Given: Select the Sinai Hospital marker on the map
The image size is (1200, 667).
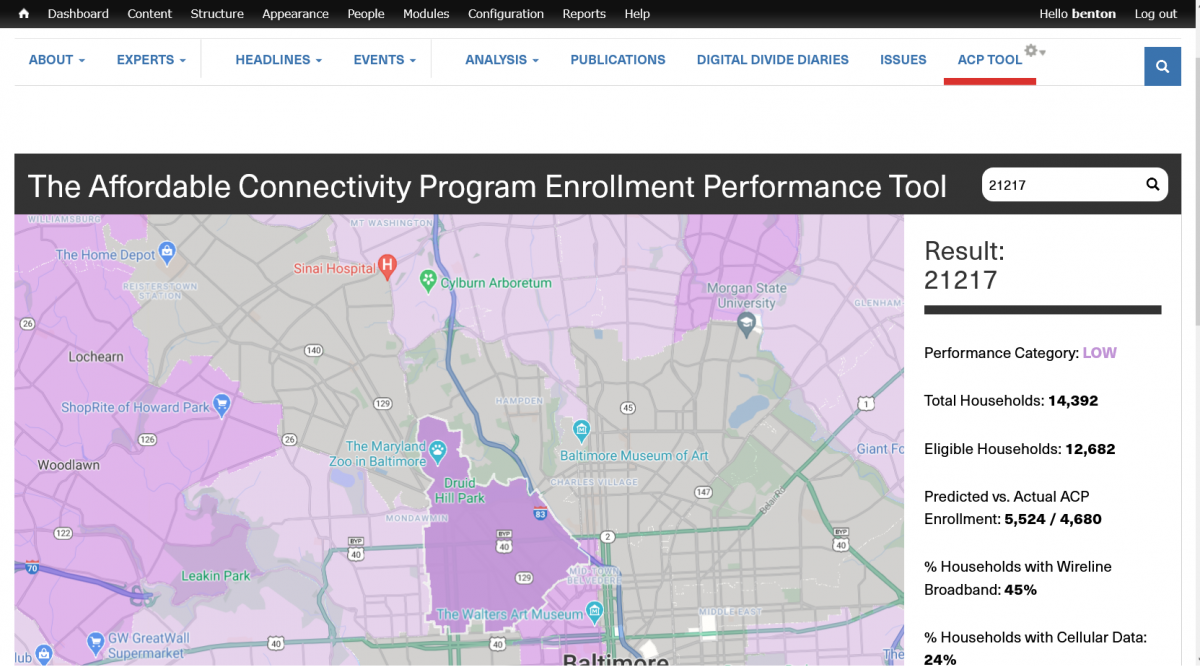Looking at the screenshot, I should (385, 266).
